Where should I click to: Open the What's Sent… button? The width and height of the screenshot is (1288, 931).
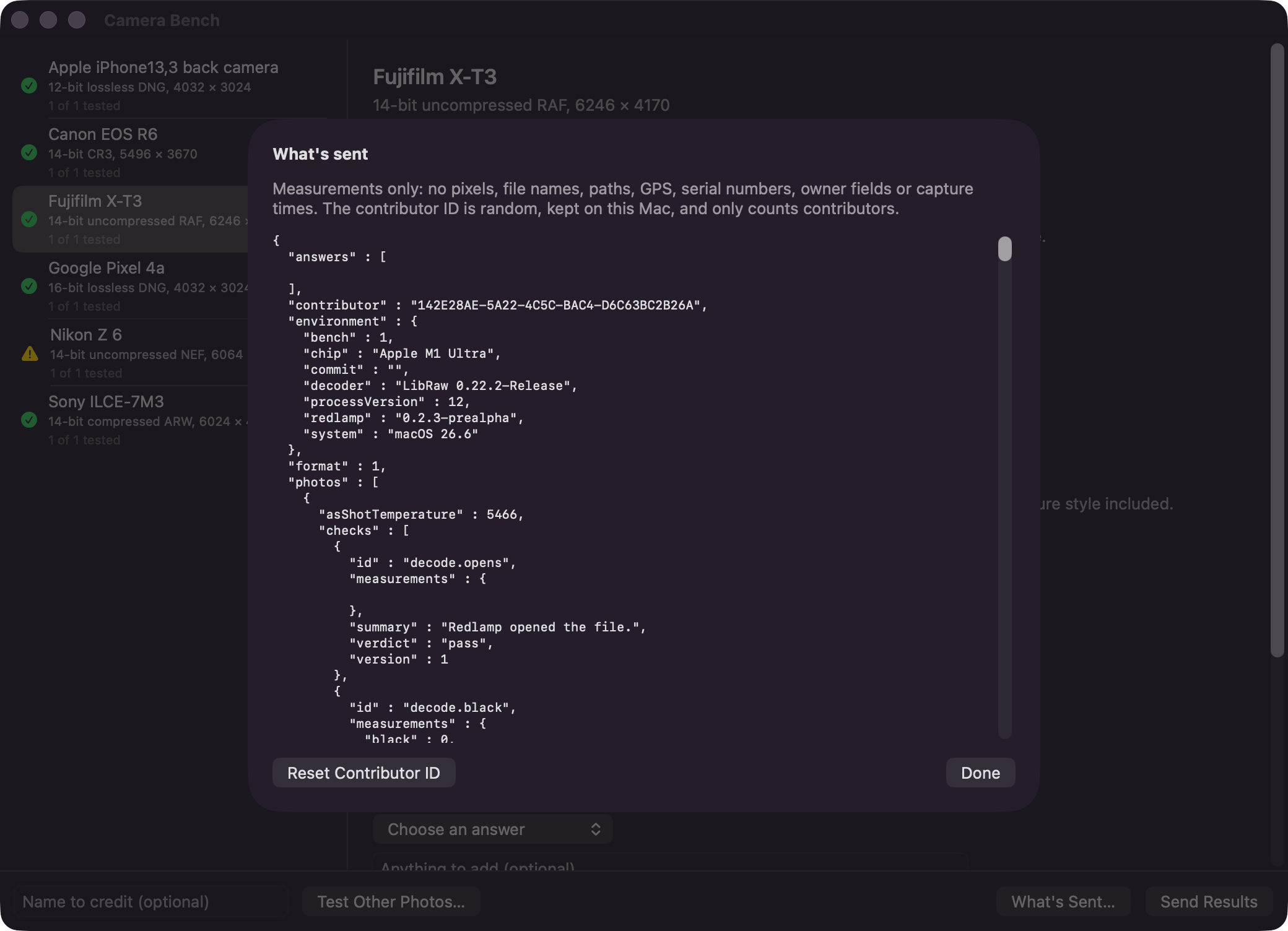[x=1063, y=901]
